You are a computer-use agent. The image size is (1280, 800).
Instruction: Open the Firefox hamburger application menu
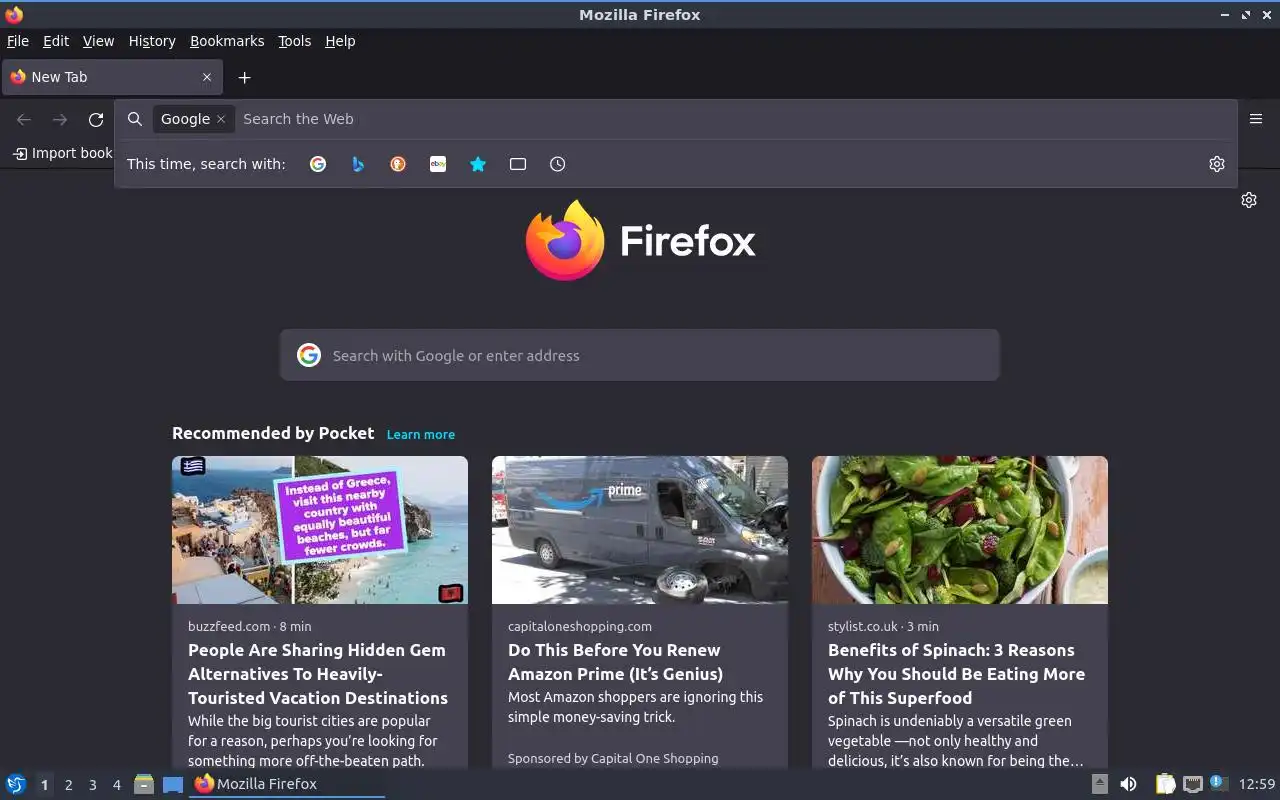tap(1256, 119)
